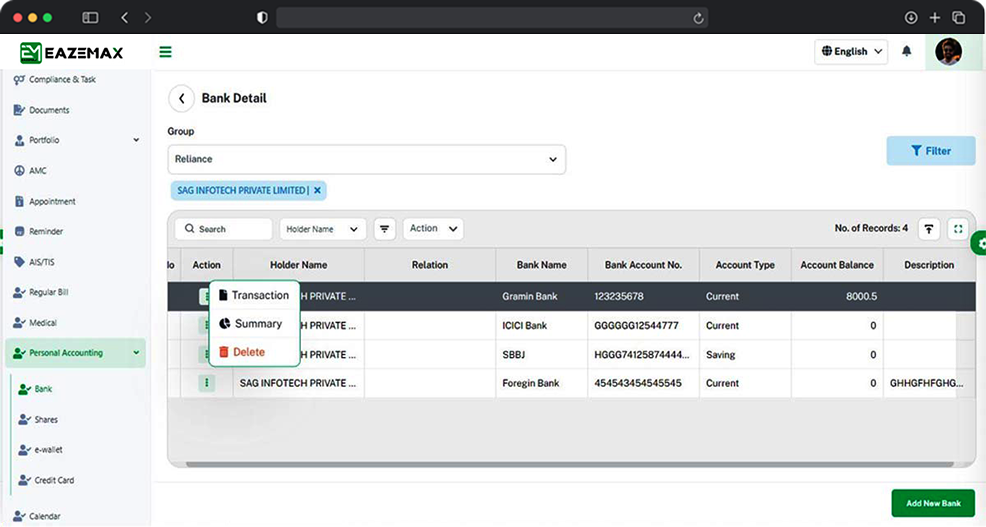This screenshot has height=527, width=986.
Task: Click the Portfolio sidebar icon
Action: point(19,140)
